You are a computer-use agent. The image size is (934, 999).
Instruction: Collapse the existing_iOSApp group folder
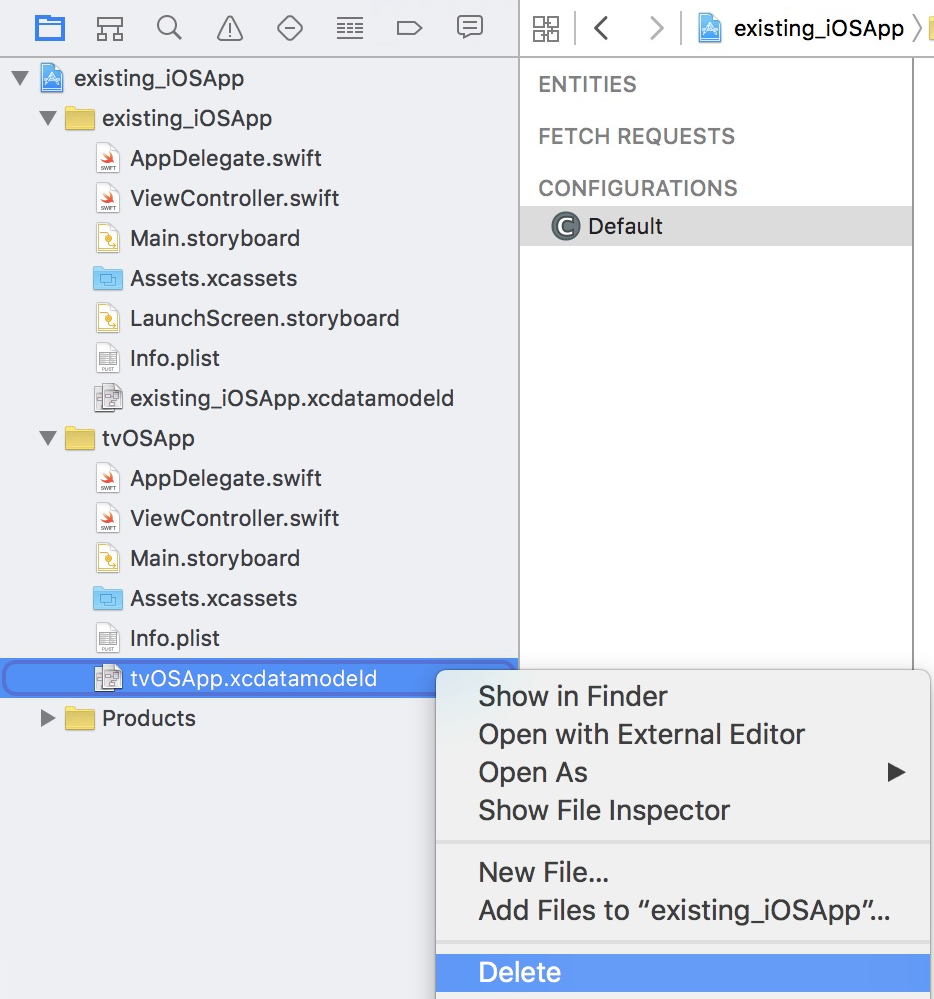48,119
